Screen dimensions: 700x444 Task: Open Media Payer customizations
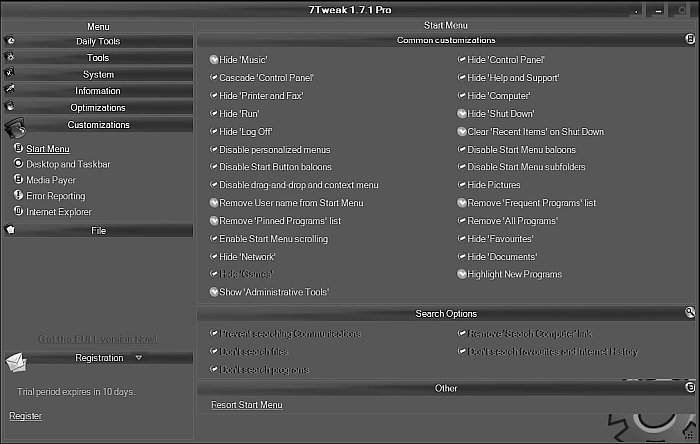coord(51,180)
